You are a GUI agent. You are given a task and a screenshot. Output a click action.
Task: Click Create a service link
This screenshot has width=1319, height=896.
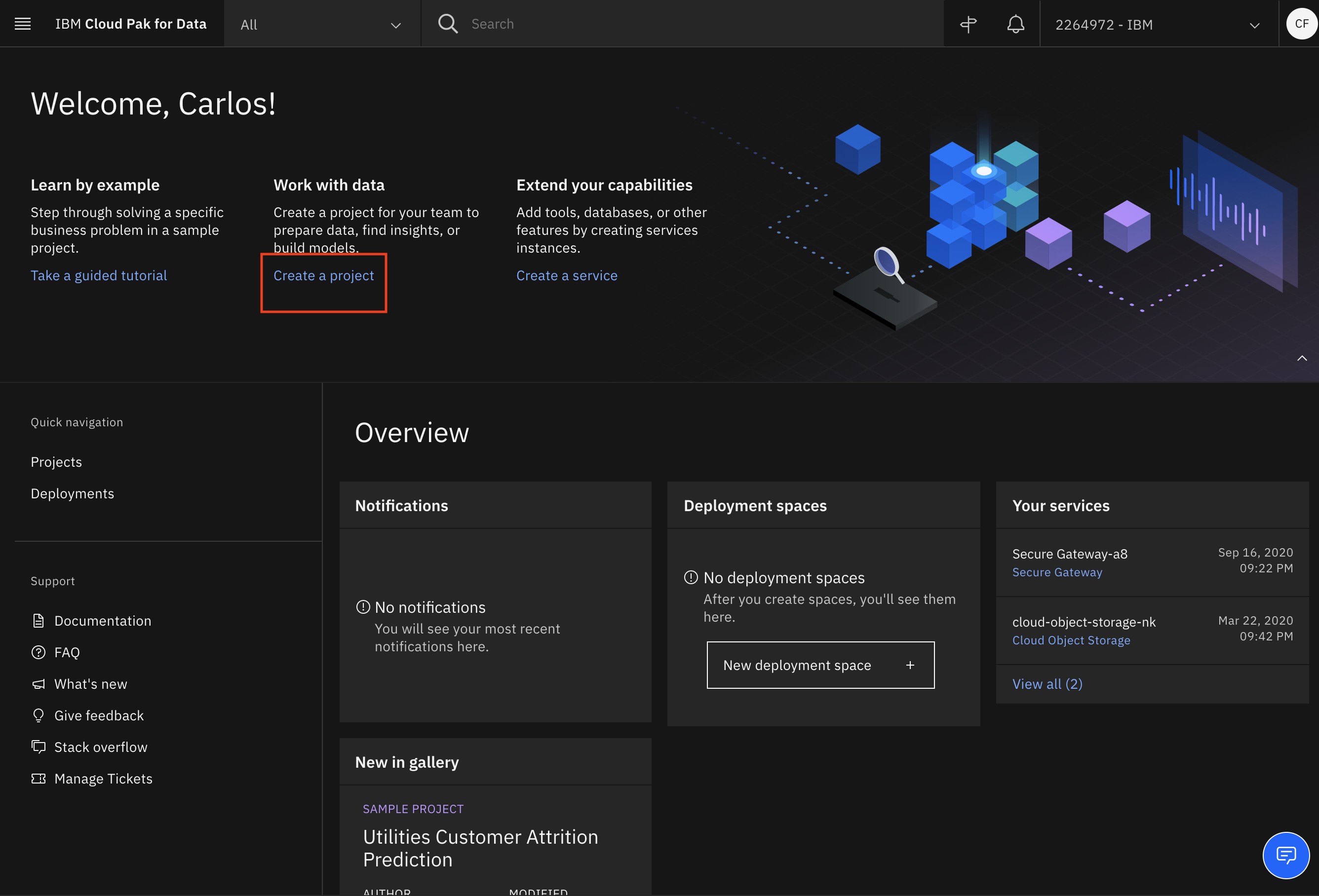(x=566, y=275)
